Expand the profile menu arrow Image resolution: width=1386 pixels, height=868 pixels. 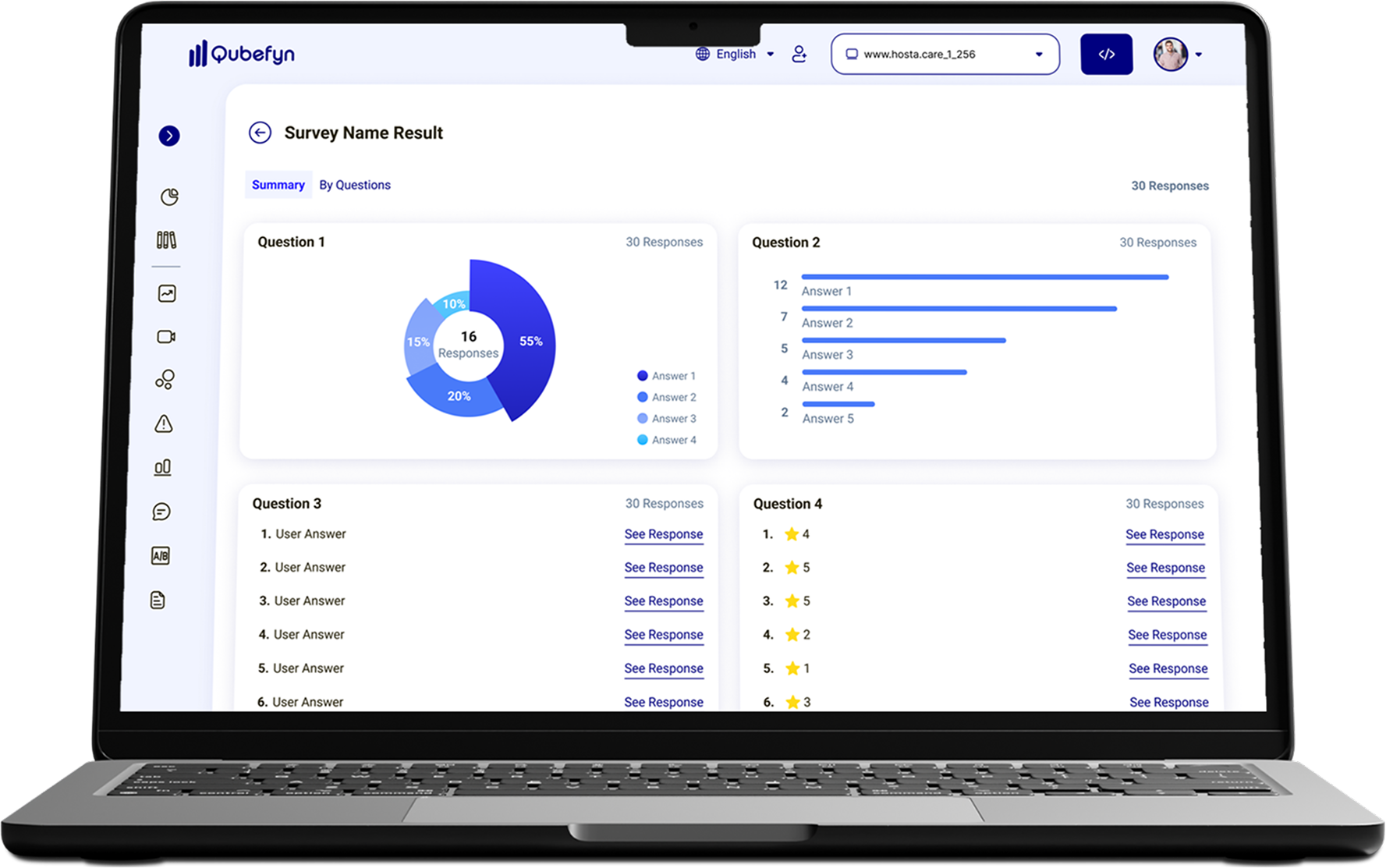[x=1199, y=55]
